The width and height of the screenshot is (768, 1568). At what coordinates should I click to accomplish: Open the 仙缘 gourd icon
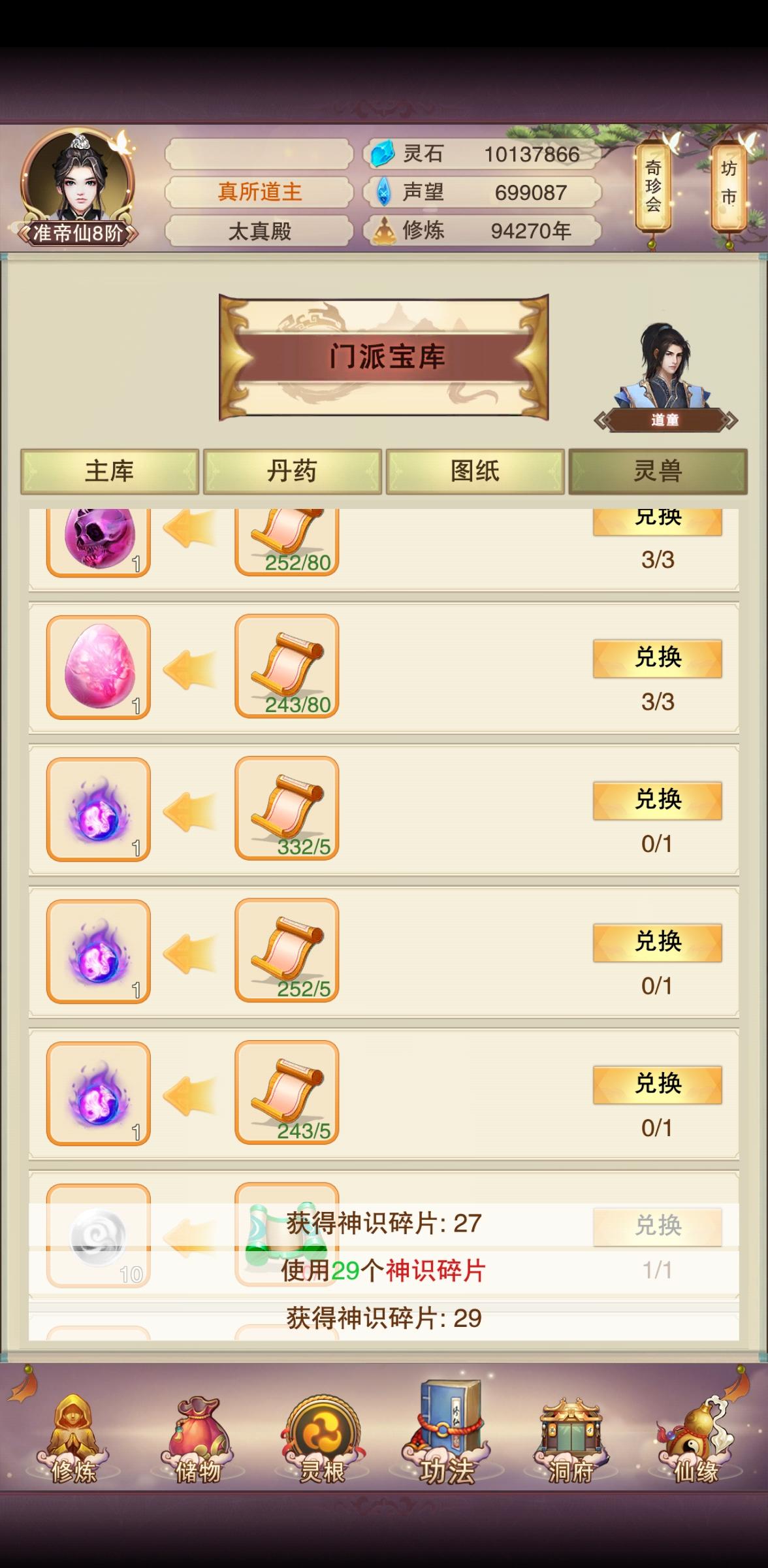pos(696,1439)
